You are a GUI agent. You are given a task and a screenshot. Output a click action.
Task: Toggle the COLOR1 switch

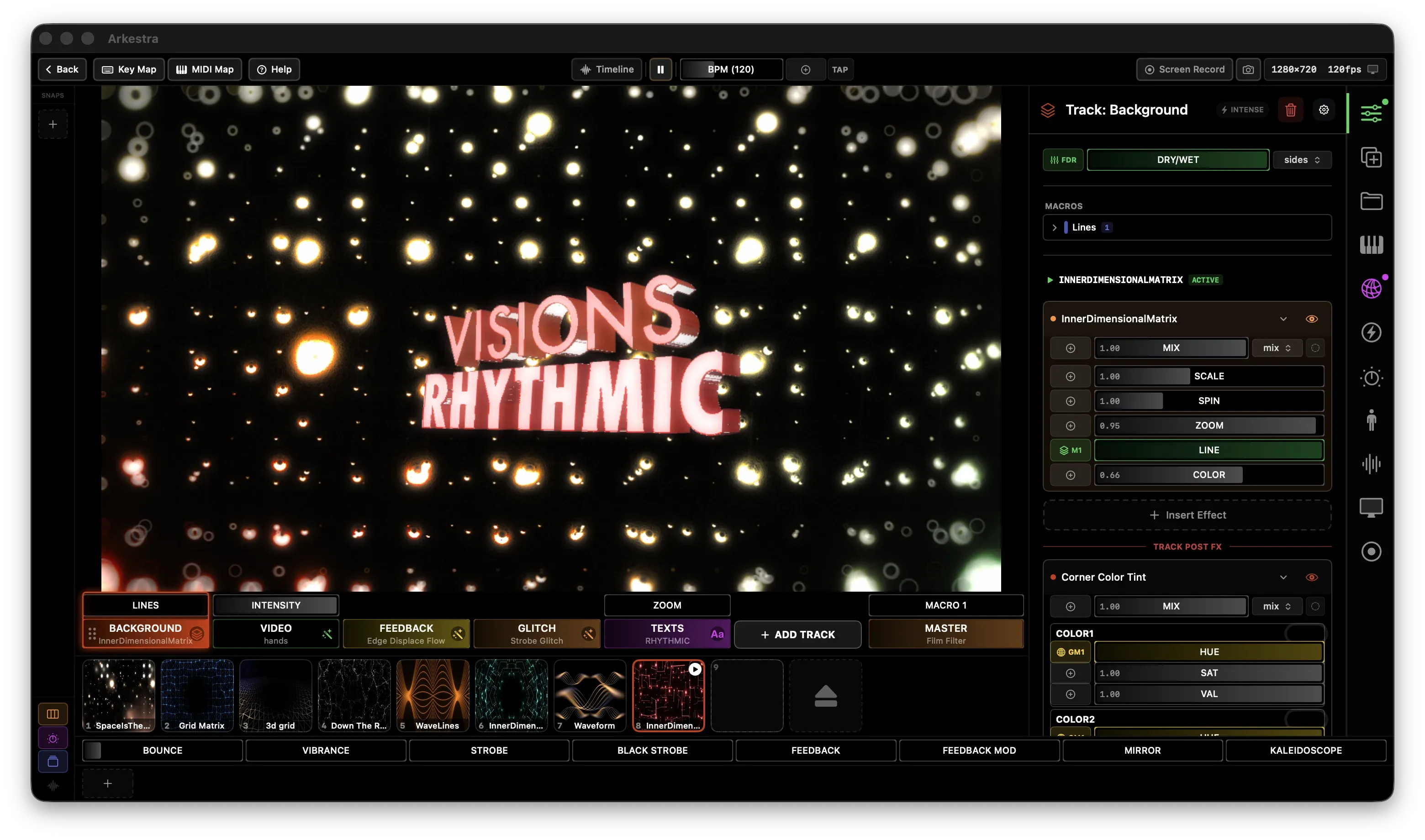point(1304,633)
